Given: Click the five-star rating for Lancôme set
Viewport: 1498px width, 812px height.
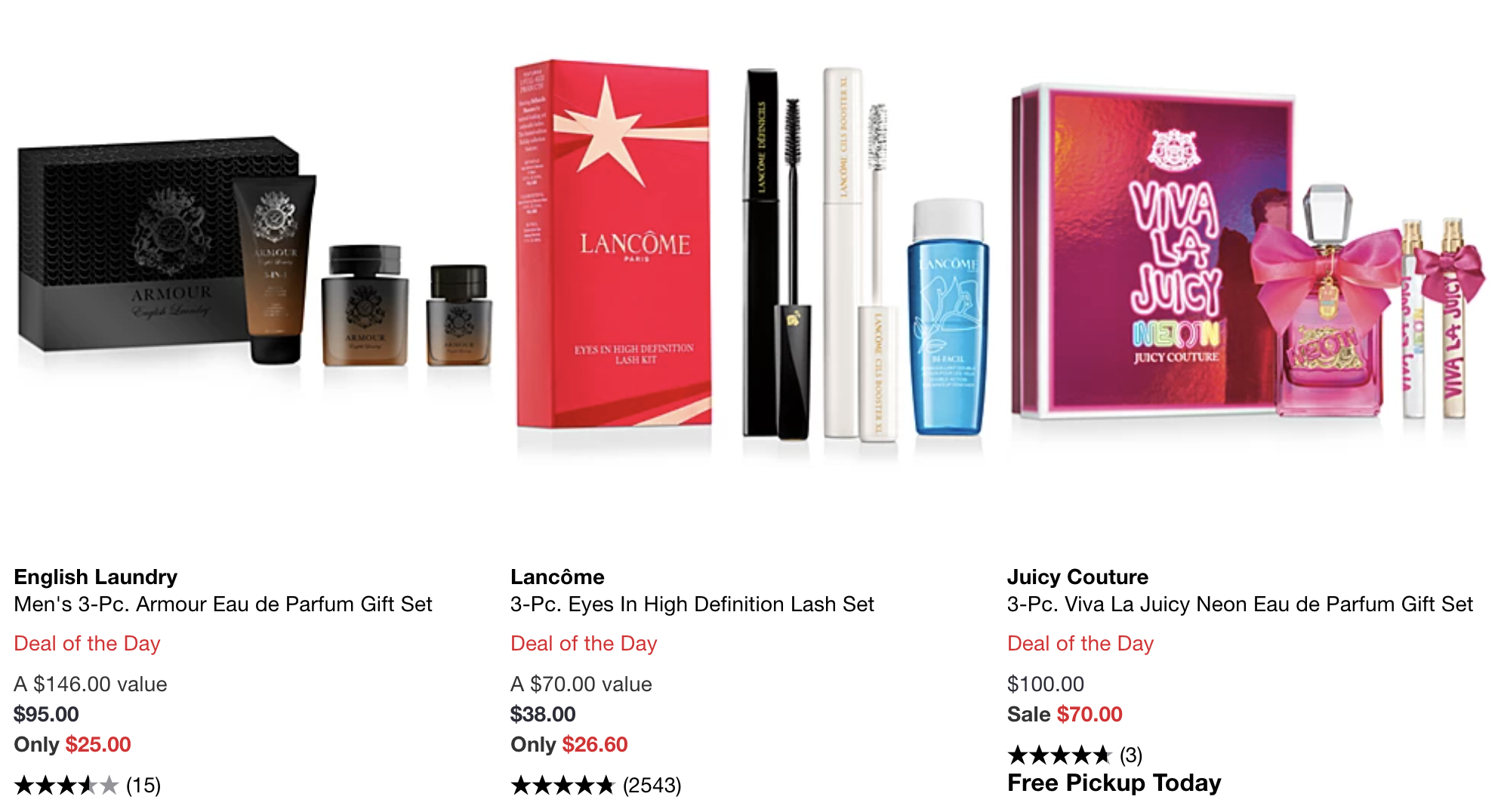Looking at the screenshot, I should click(x=563, y=786).
